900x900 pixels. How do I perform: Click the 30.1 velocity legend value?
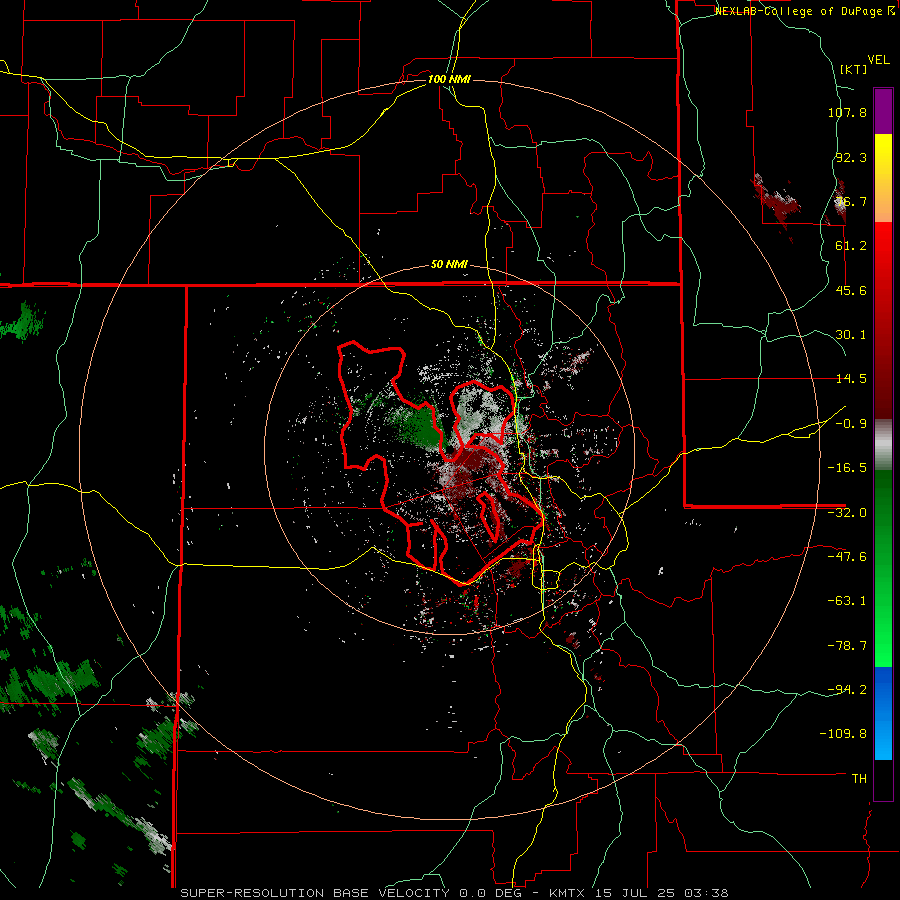(851, 335)
